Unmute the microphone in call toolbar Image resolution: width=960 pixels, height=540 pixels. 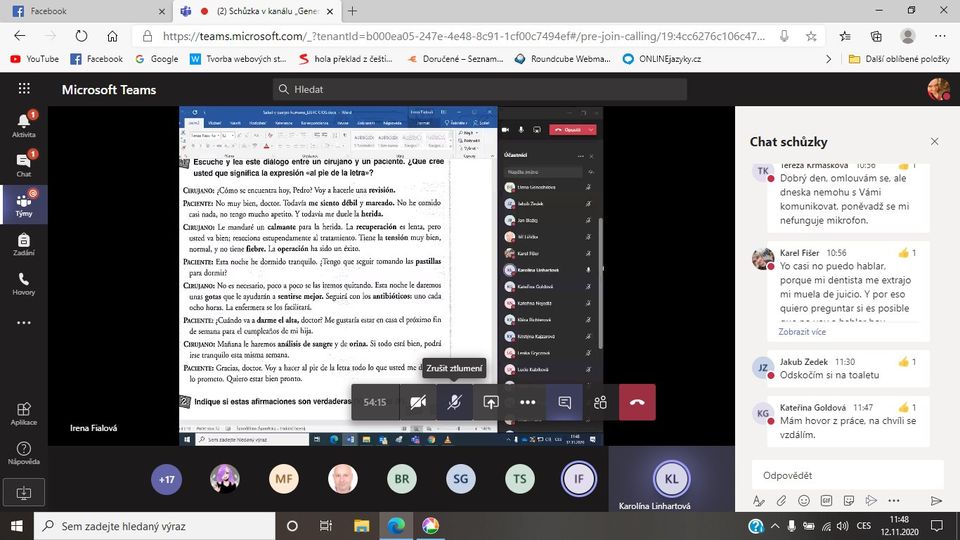[454, 402]
